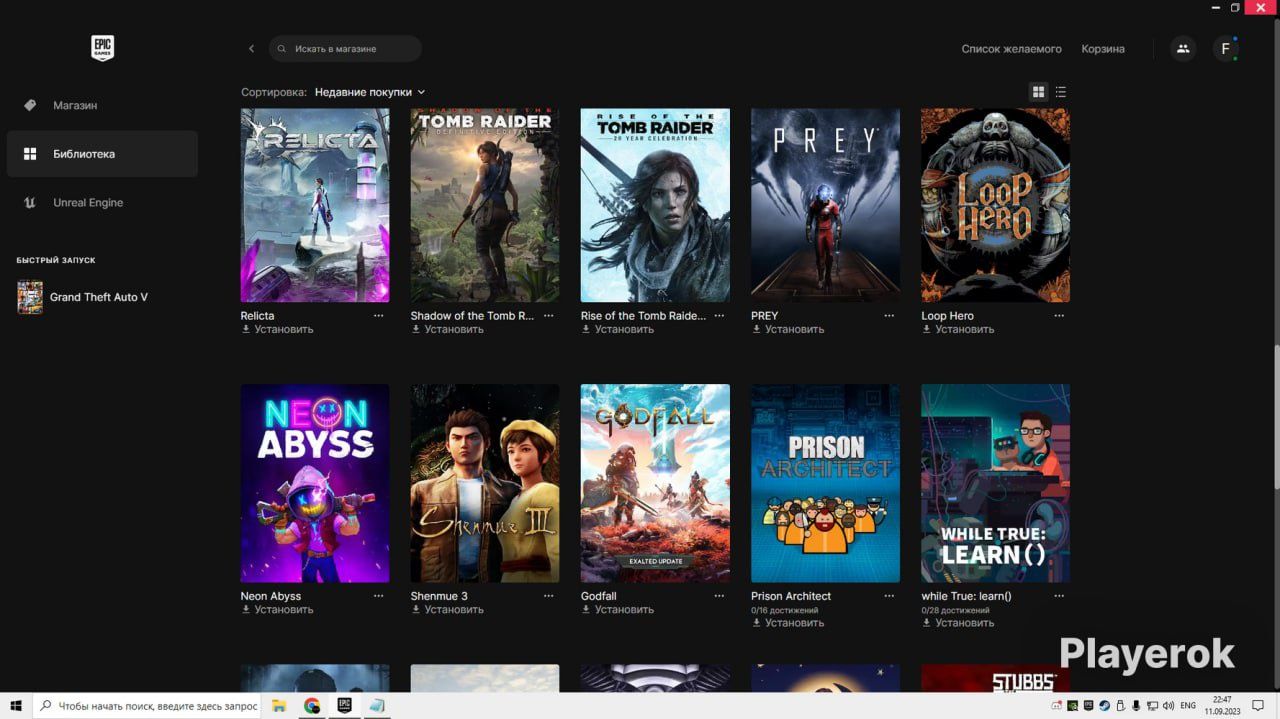The height and width of the screenshot is (719, 1280).
Task: Switch the ENG input language indicator
Action: (1188, 705)
